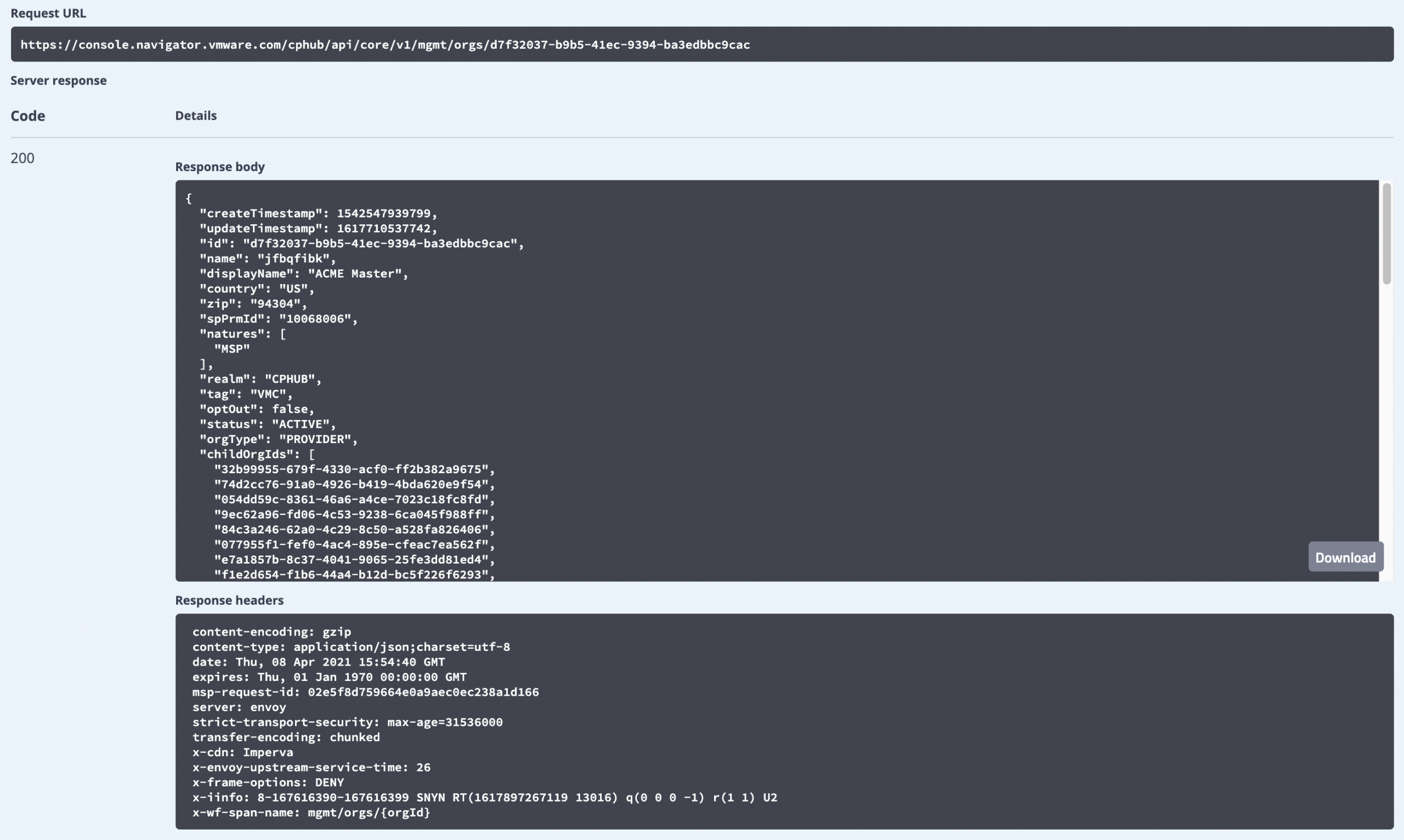The width and height of the screenshot is (1404, 840).
Task: Click the "Server response" heading
Action: [58, 81]
